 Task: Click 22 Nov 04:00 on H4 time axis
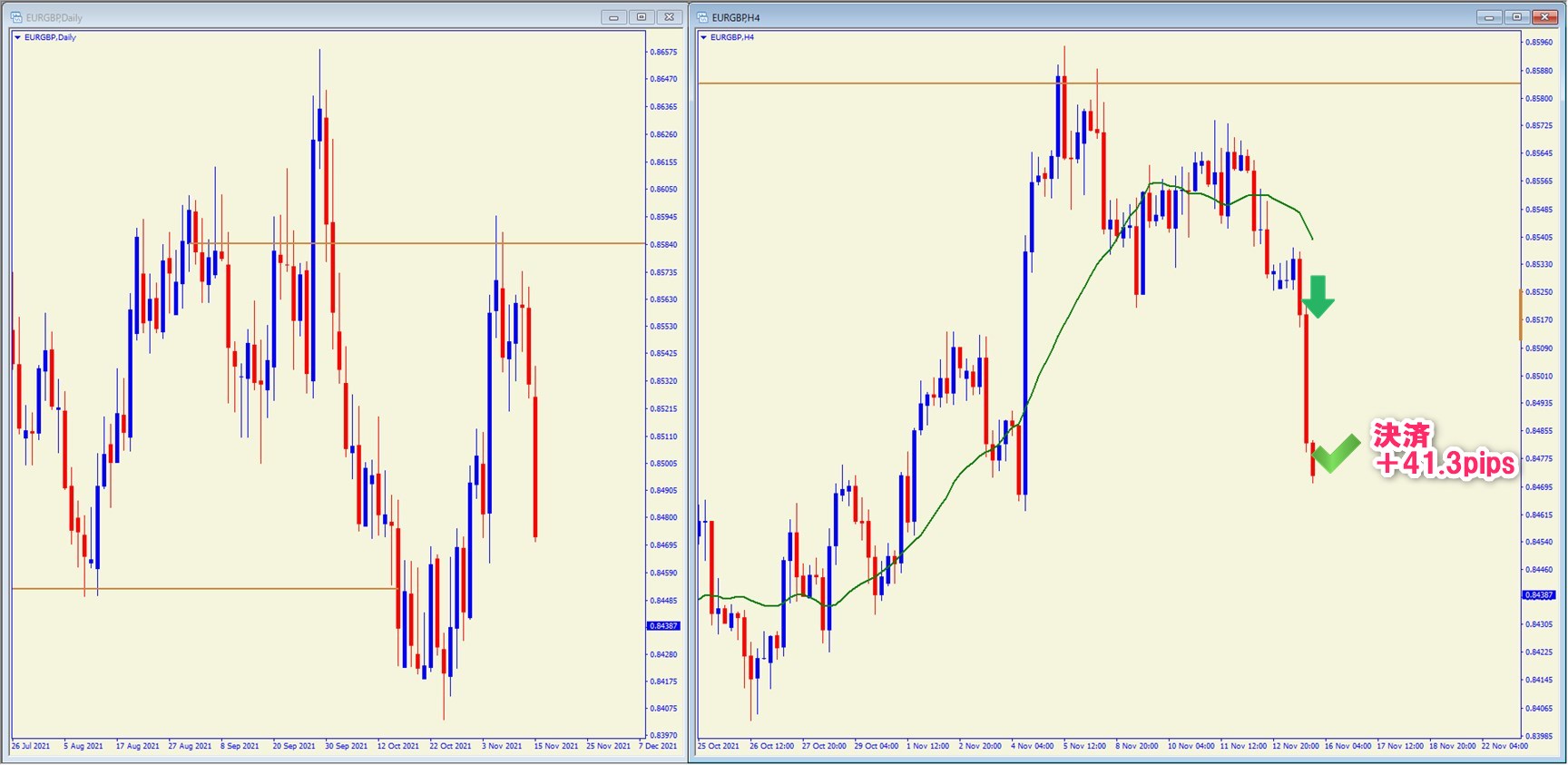click(1504, 747)
